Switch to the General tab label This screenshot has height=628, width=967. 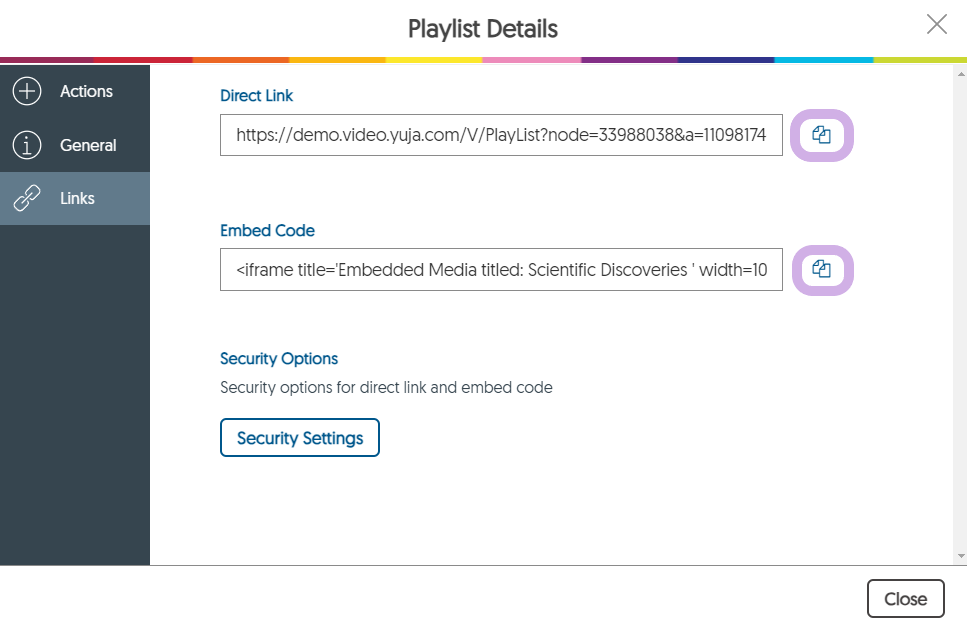pyautogui.click(x=88, y=145)
